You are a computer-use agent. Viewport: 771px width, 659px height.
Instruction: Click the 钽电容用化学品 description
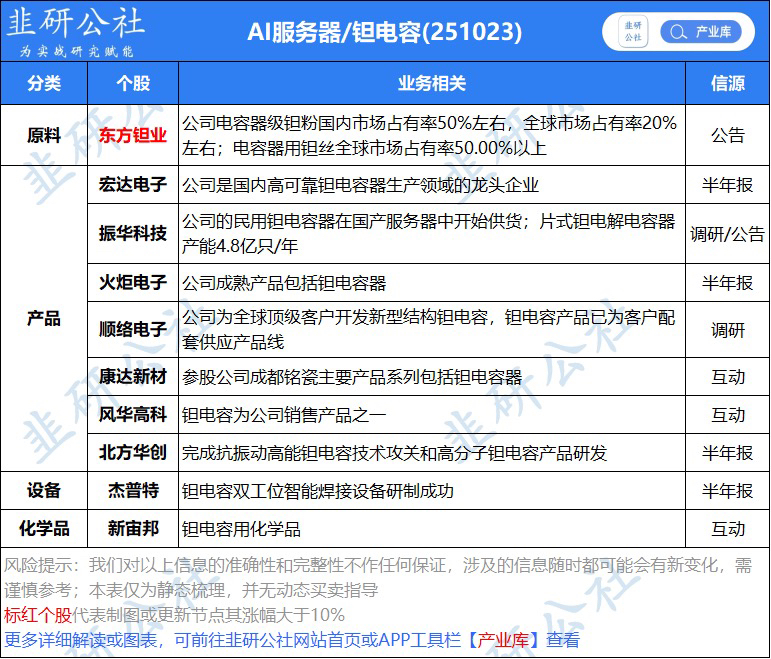(241, 529)
